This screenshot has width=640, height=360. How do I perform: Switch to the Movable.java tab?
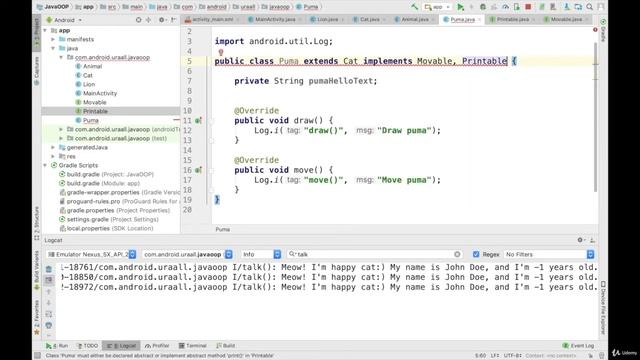tap(566, 20)
